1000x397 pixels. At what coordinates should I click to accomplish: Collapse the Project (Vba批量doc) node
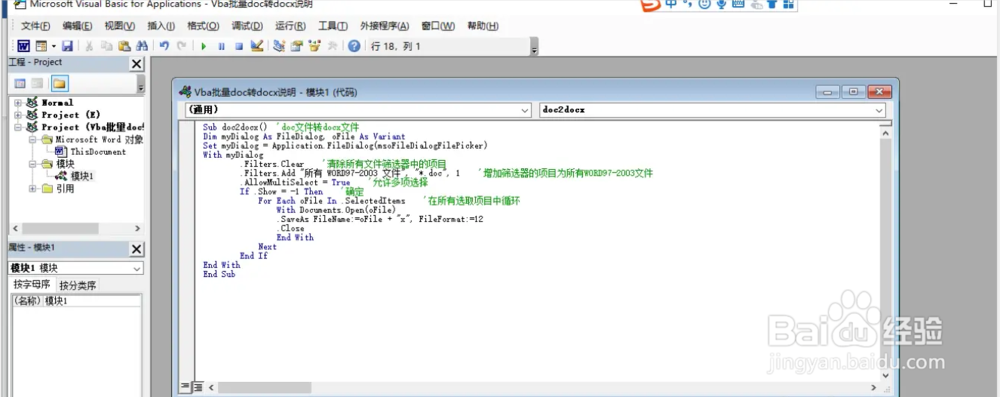point(17,127)
